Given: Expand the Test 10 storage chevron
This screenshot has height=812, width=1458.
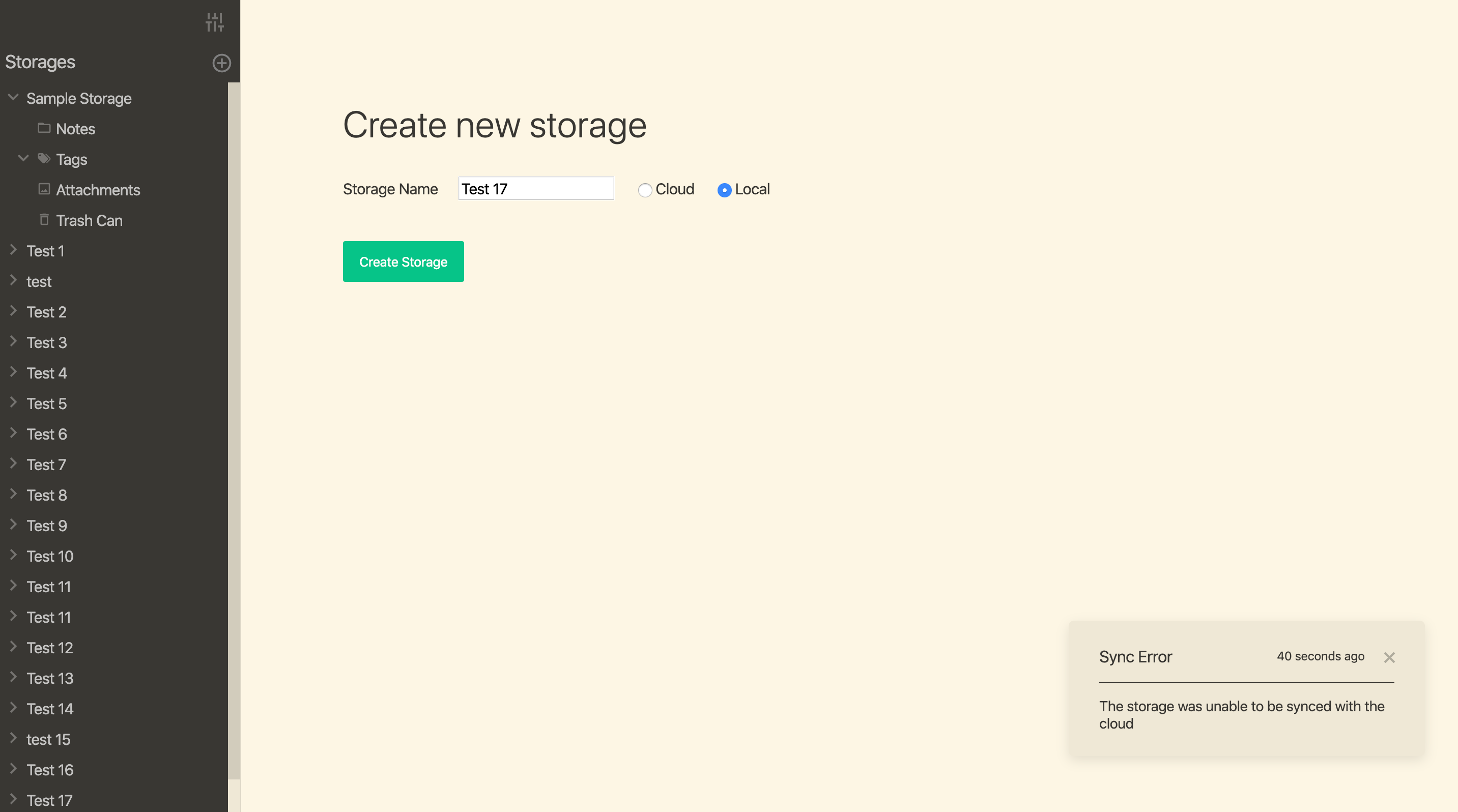Looking at the screenshot, I should click(x=14, y=556).
